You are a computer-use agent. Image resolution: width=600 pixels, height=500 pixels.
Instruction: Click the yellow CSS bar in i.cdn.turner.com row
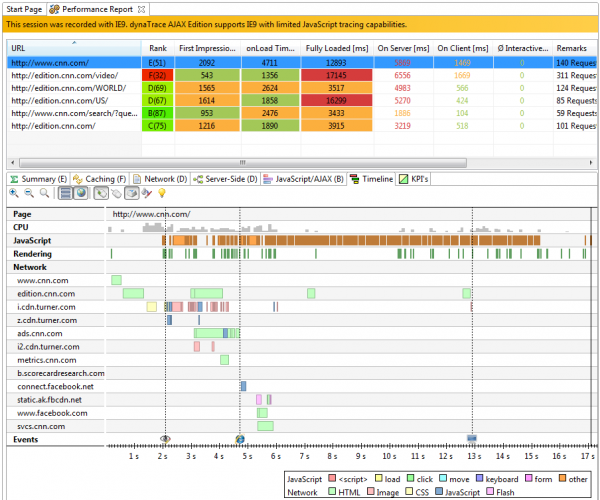click(152, 307)
